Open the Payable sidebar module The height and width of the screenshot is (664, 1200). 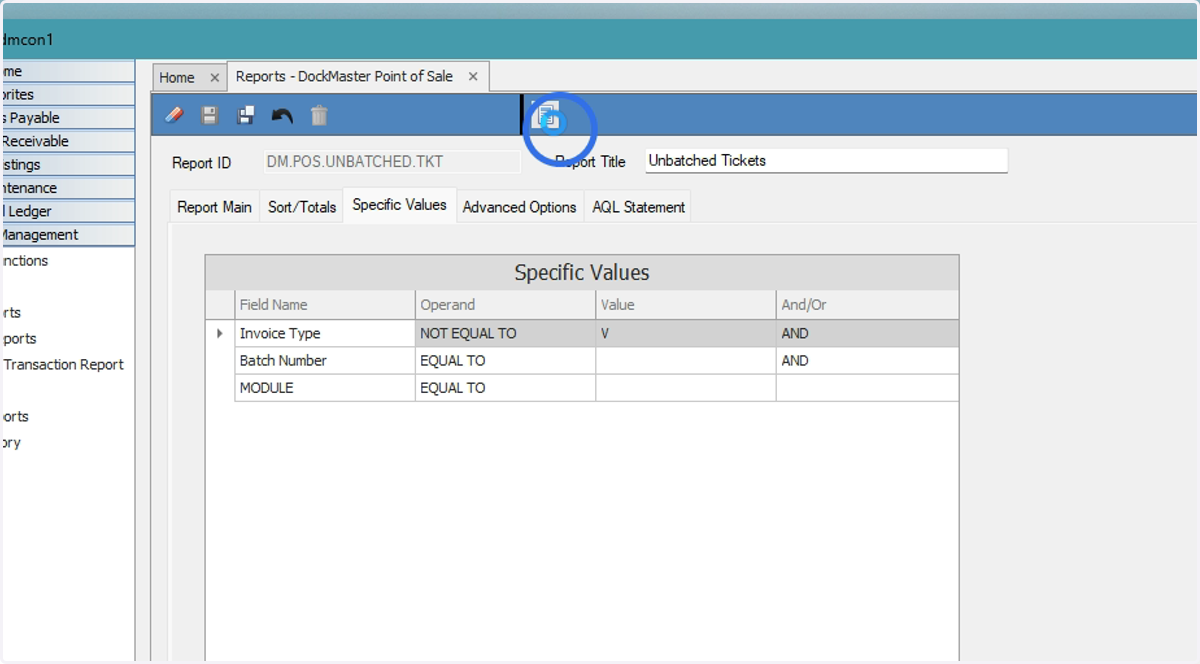pyautogui.click(x=67, y=118)
